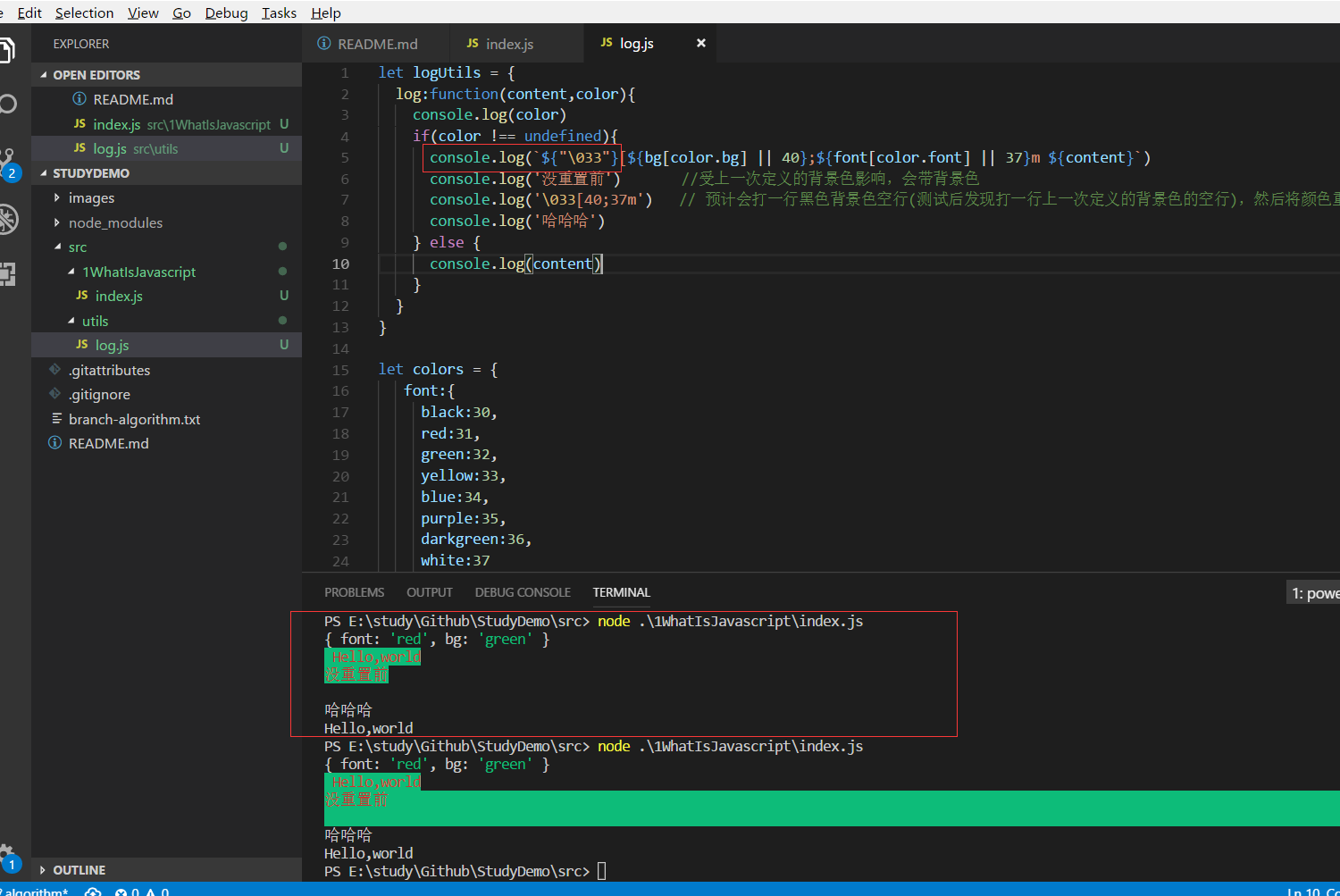The height and width of the screenshot is (896, 1340).
Task: Open the Search view in activity bar
Action: coord(7,105)
